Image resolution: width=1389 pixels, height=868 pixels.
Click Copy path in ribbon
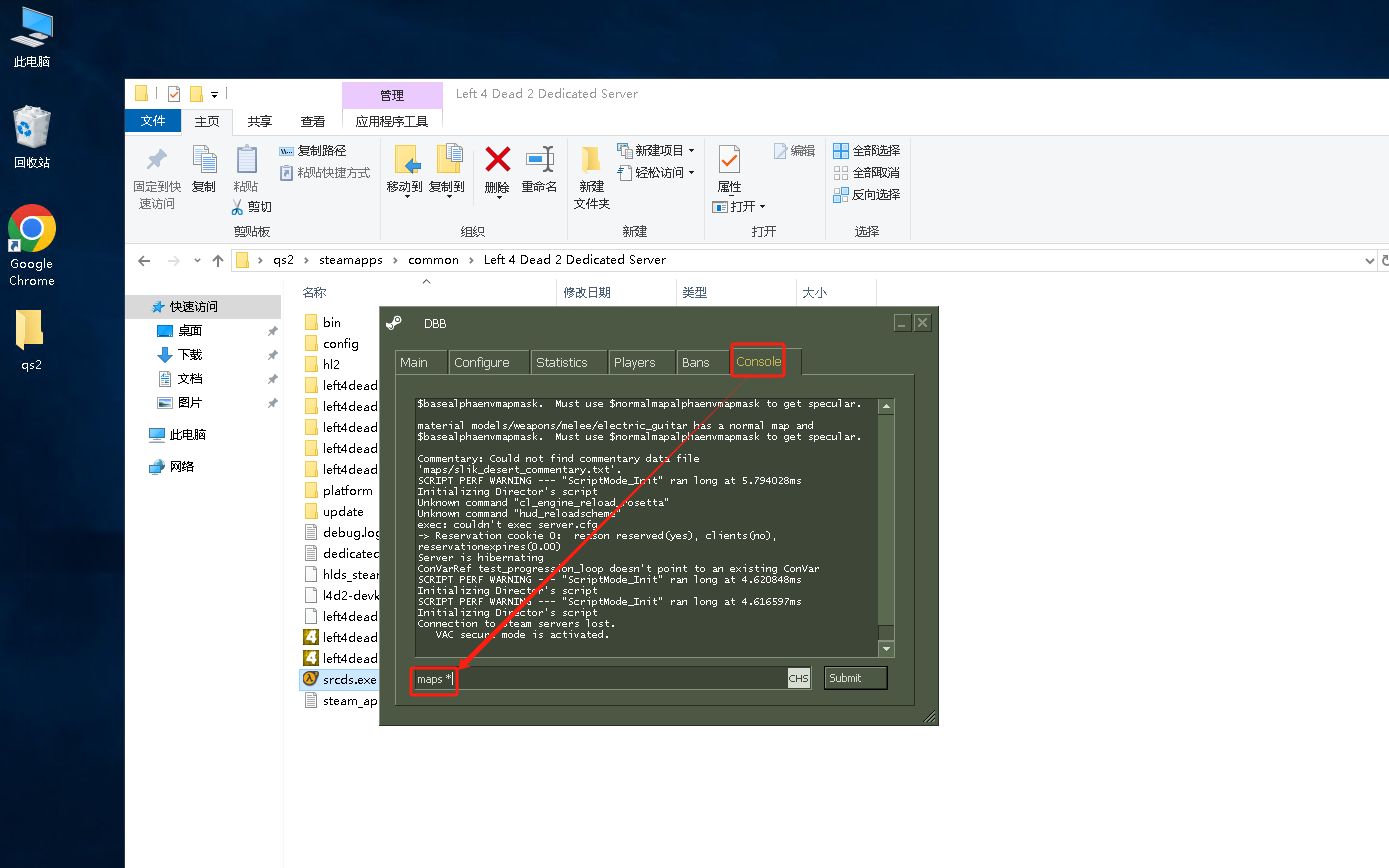coord(312,151)
